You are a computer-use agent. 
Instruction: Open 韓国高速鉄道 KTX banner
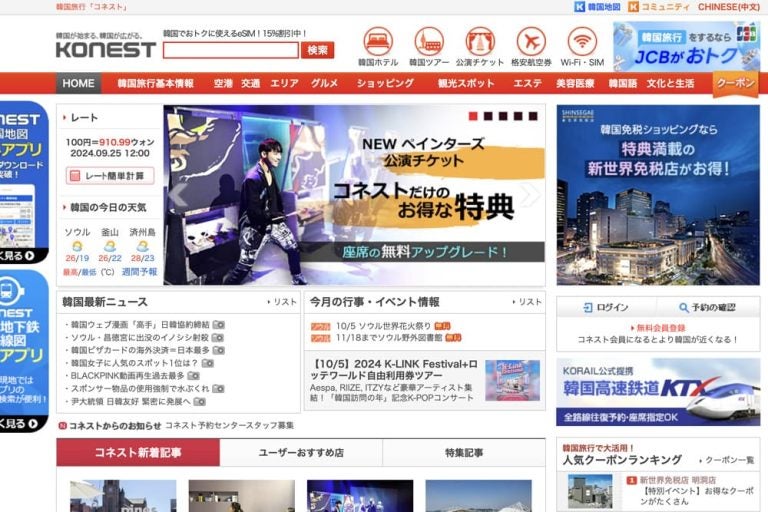[658, 392]
